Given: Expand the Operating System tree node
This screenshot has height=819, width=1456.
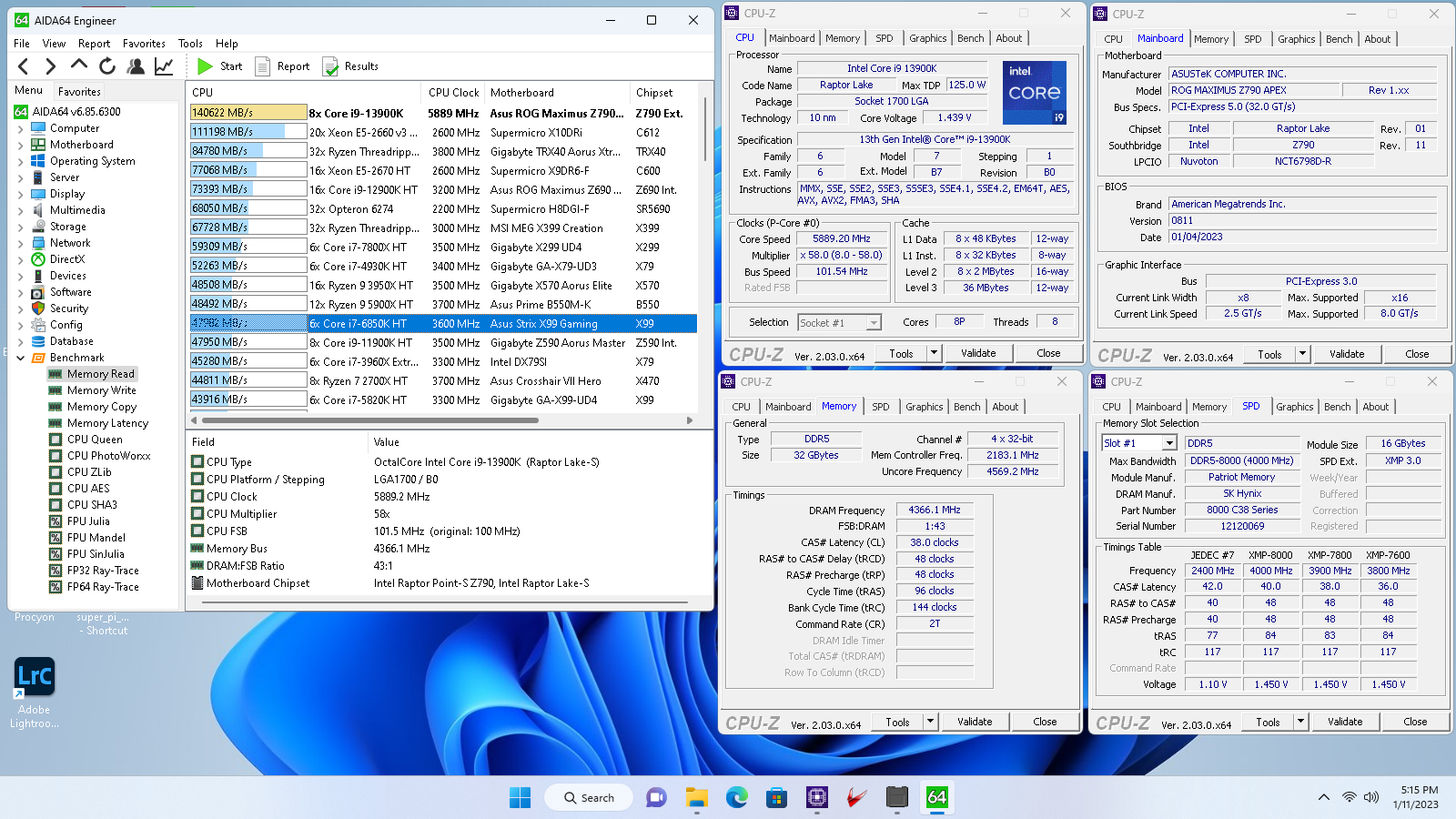Looking at the screenshot, I should click(x=21, y=161).
